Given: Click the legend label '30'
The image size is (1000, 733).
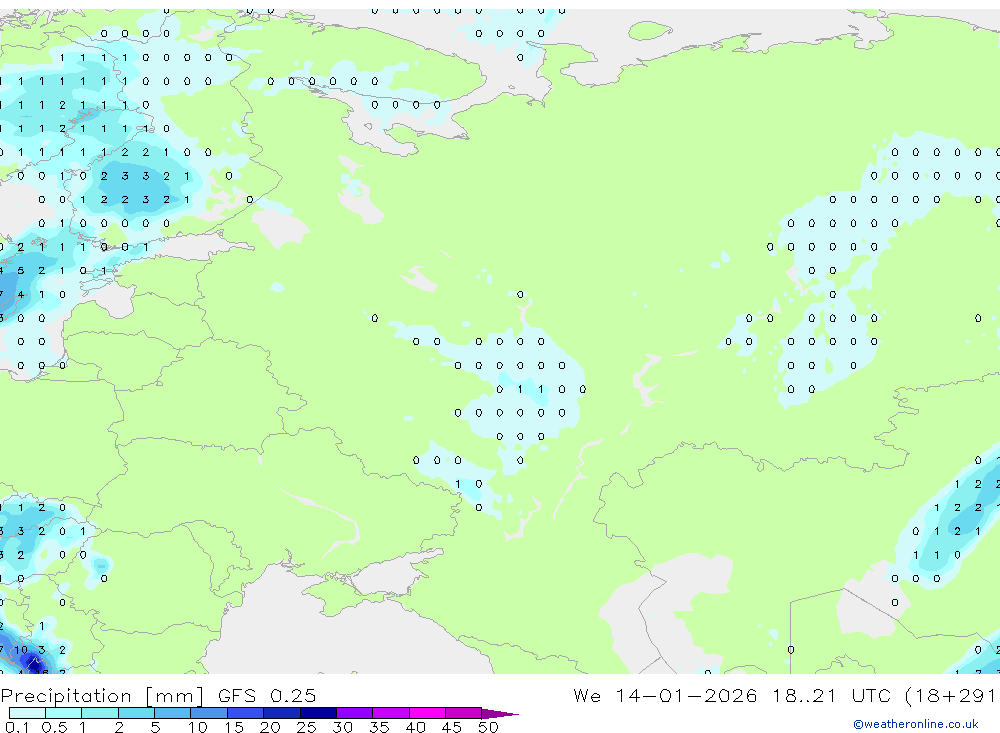Looking at the screenshot, I should point(342,727).
